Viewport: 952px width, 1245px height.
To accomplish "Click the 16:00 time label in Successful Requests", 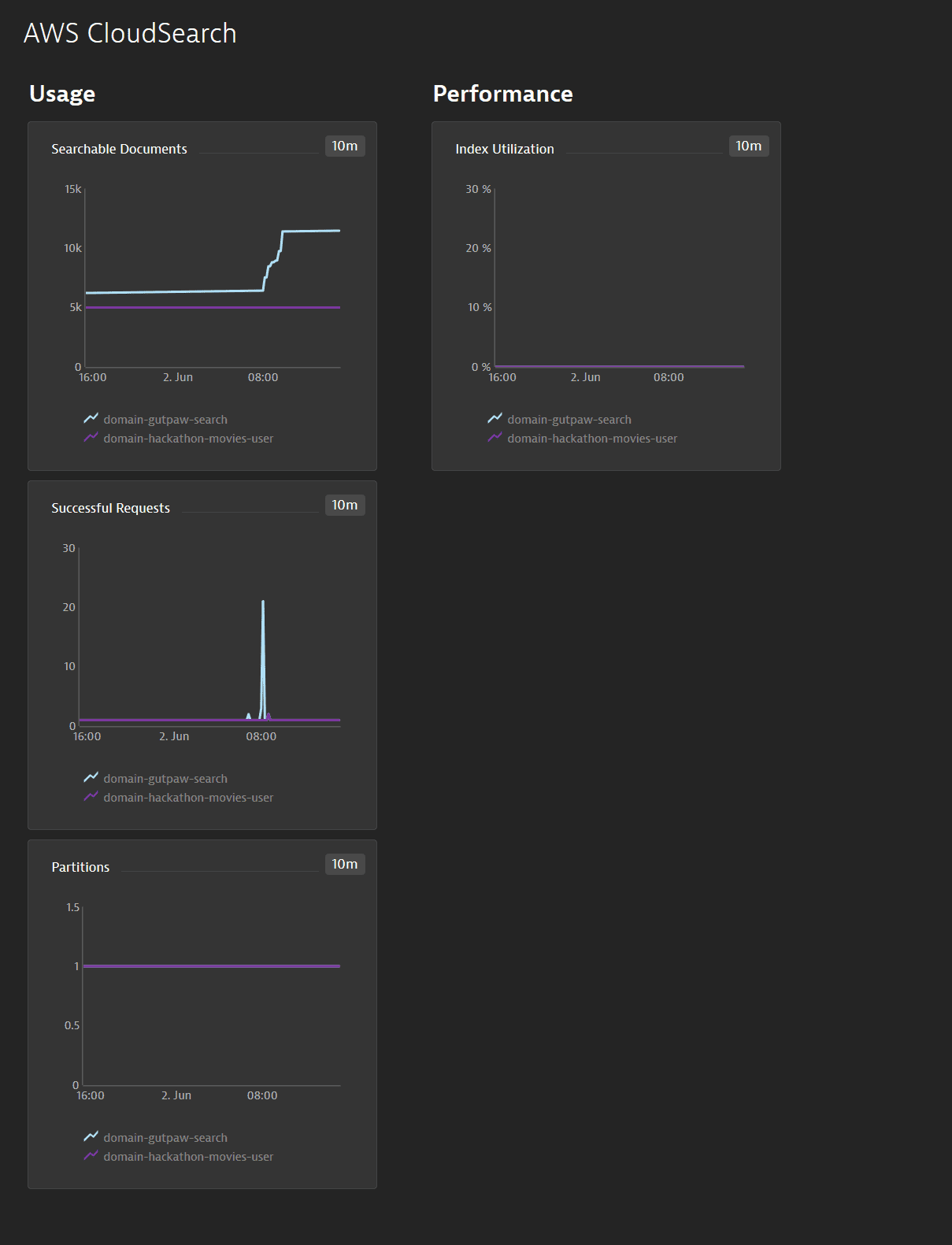I will point(87,736).
